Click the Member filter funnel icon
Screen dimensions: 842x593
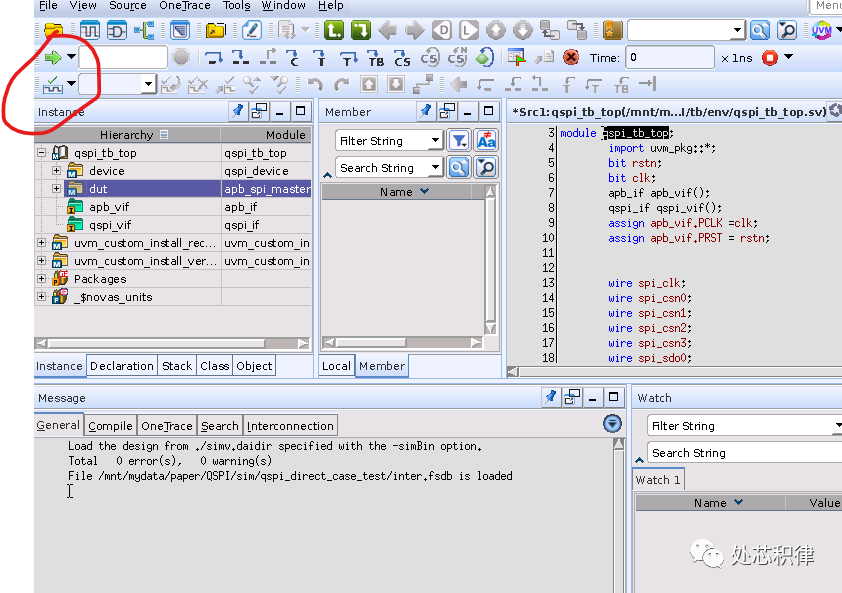click(x=458, y=141)
